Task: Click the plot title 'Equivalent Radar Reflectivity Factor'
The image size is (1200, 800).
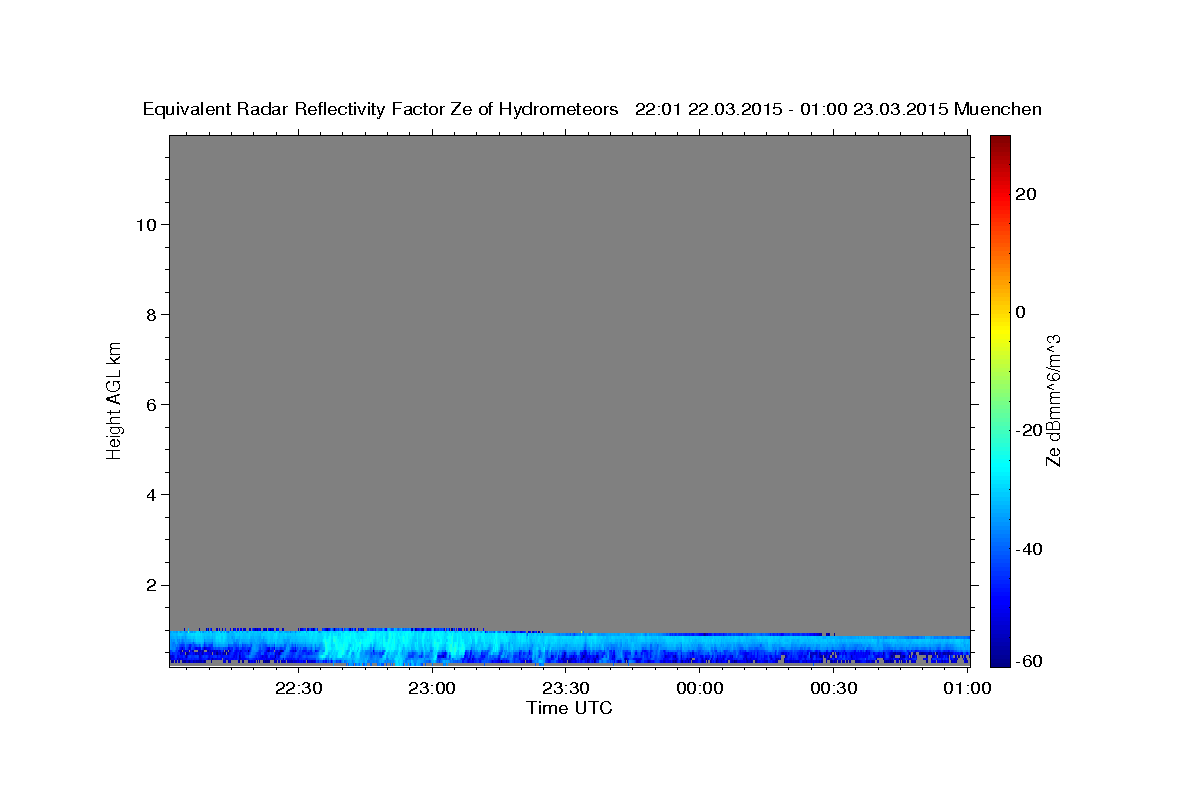Action: coord(293,110)
